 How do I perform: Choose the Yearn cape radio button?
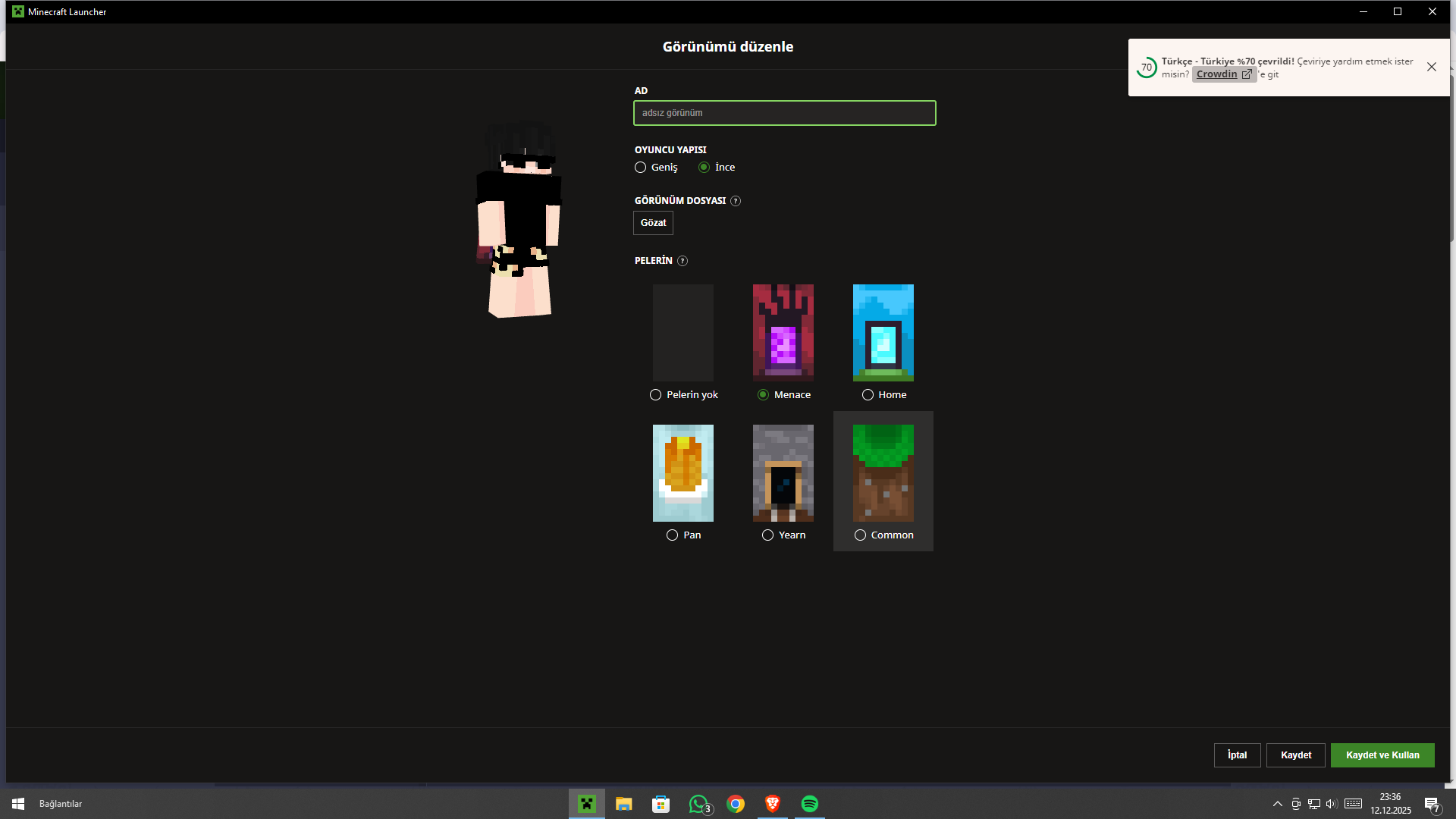(768, 535)
